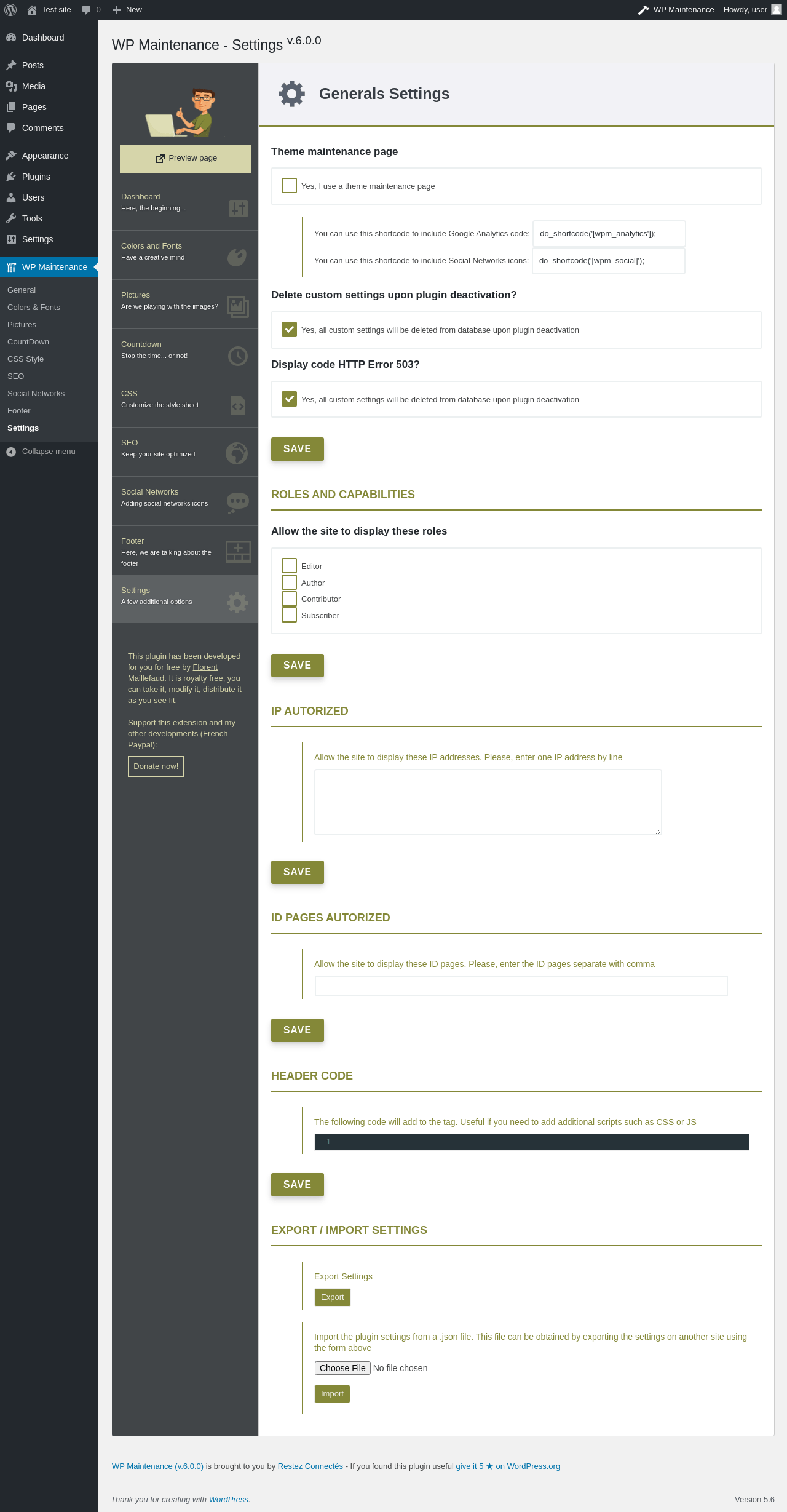Untick checkbox under HTTP Error 503 heading

289,399
